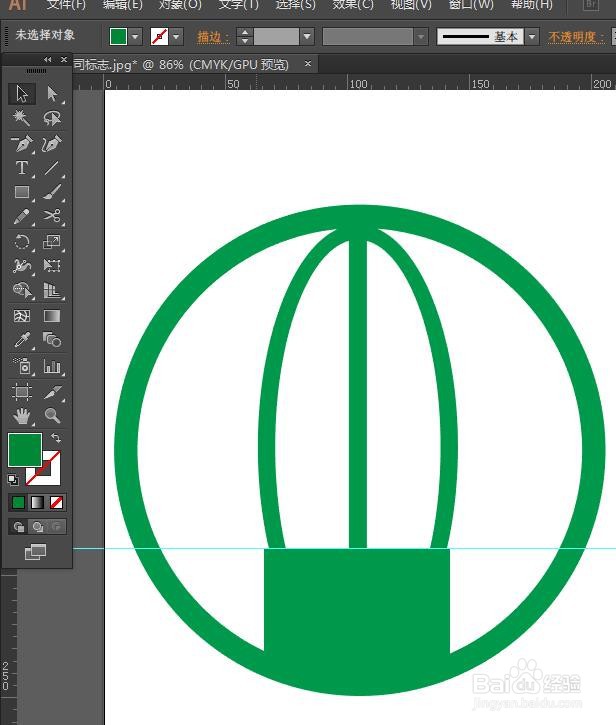Open the 帮助(H) menu
616x725 pixels.
click(532, 5)
